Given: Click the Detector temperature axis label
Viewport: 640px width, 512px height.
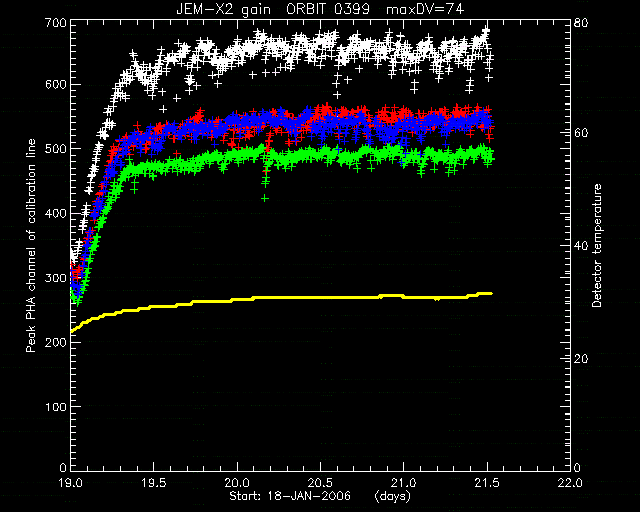Looking at the screenshot, I should [597, 246].
